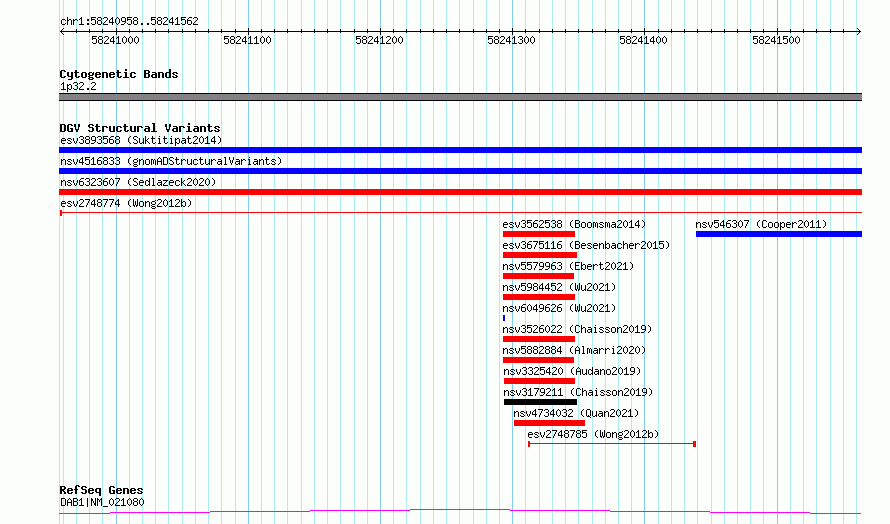Select the red bar under nsv3526022
890x524 pixels.
click(539, 339)
